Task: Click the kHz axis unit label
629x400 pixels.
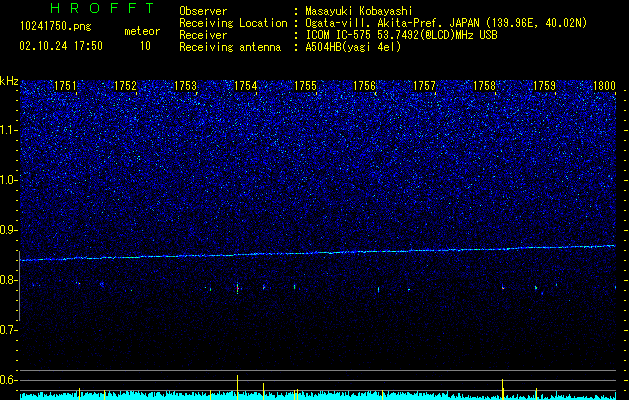Action: click(x=9, y=81)
